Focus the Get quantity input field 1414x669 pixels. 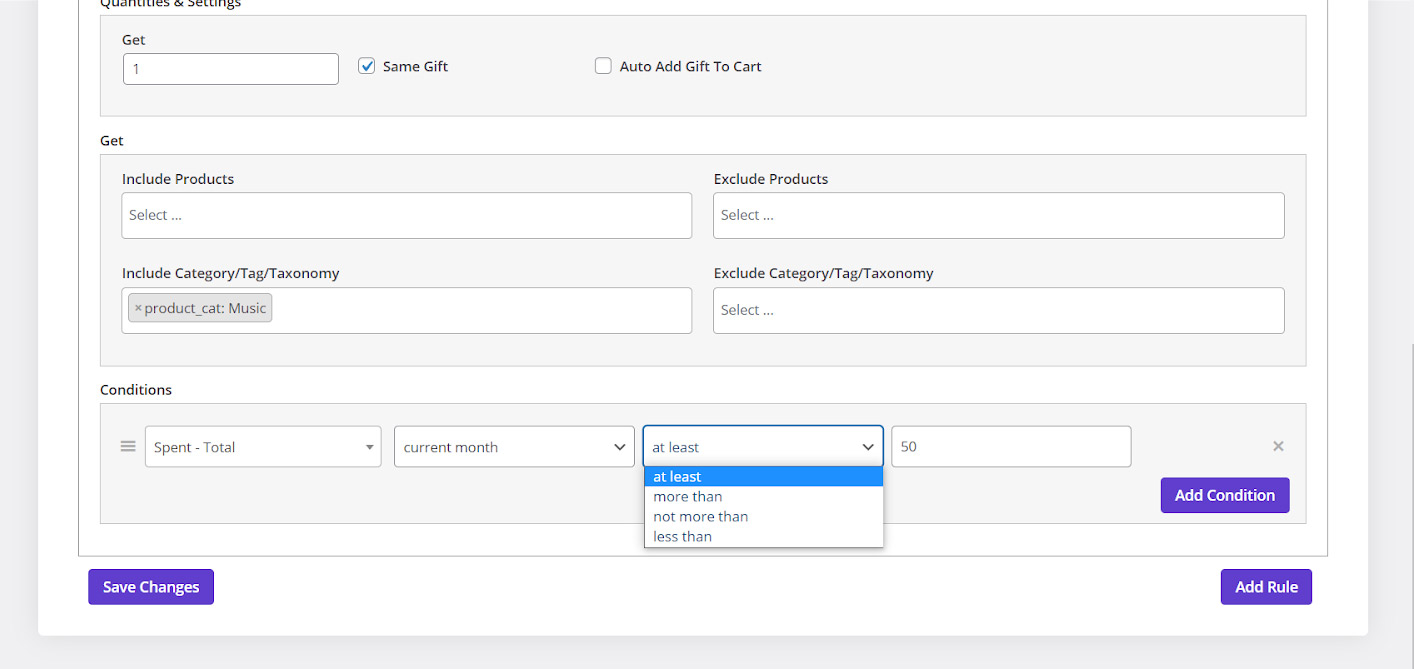(x=230, y=69)
